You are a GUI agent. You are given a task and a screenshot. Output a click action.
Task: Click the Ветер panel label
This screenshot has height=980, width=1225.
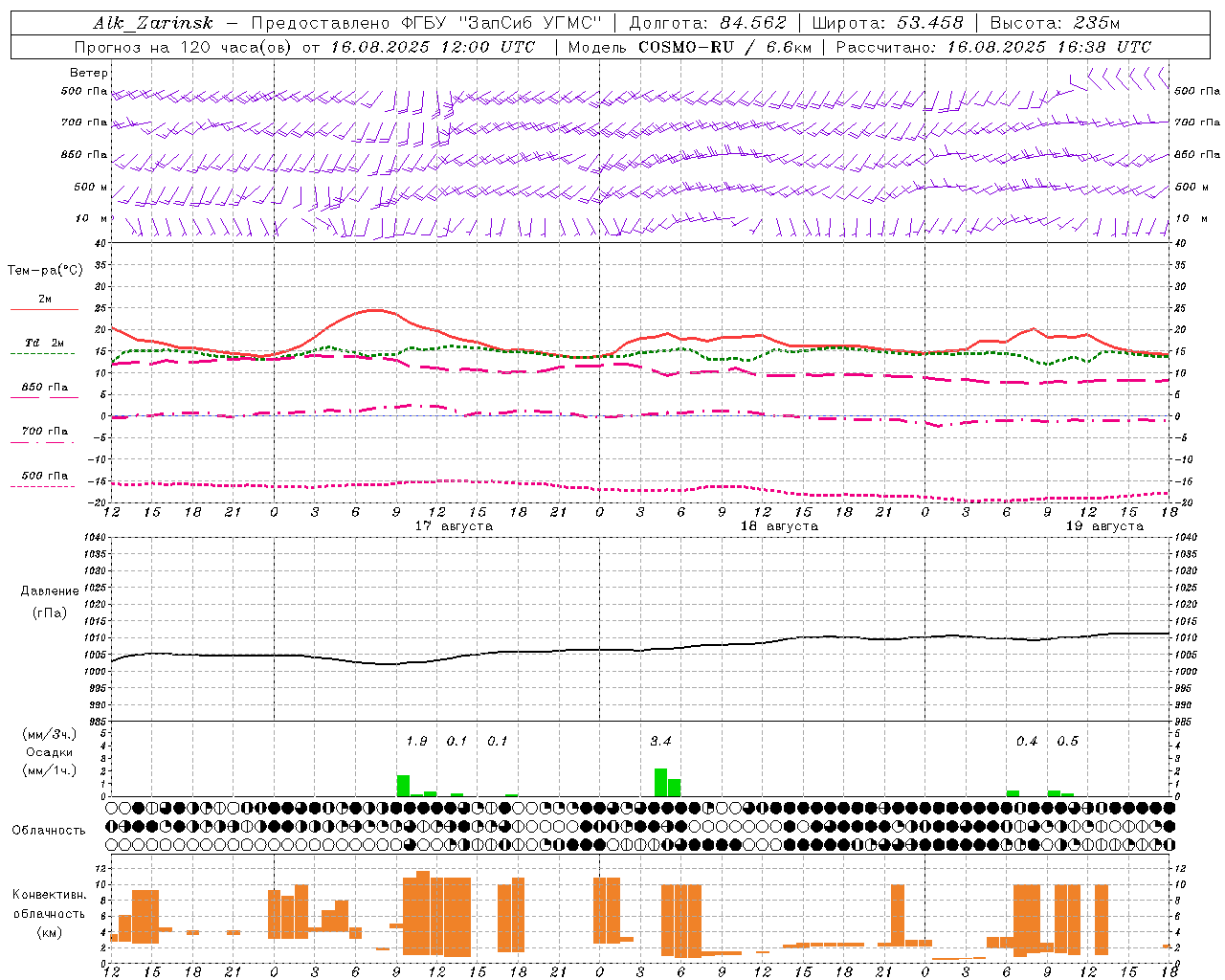click(89, 73)
